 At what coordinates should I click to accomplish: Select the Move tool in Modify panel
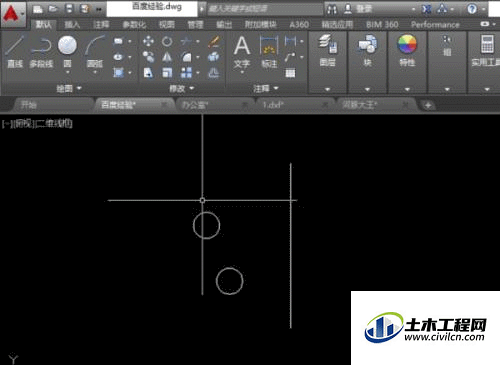pyautogui.click(x=148, y=41)
